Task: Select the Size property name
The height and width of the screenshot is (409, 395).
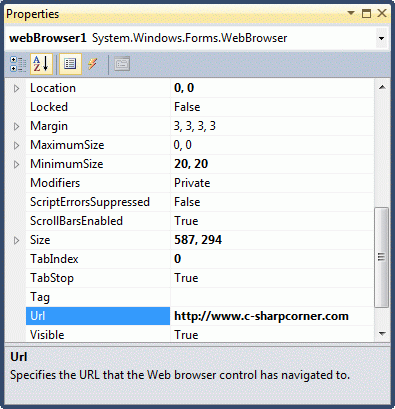Action: click(40, 240)
